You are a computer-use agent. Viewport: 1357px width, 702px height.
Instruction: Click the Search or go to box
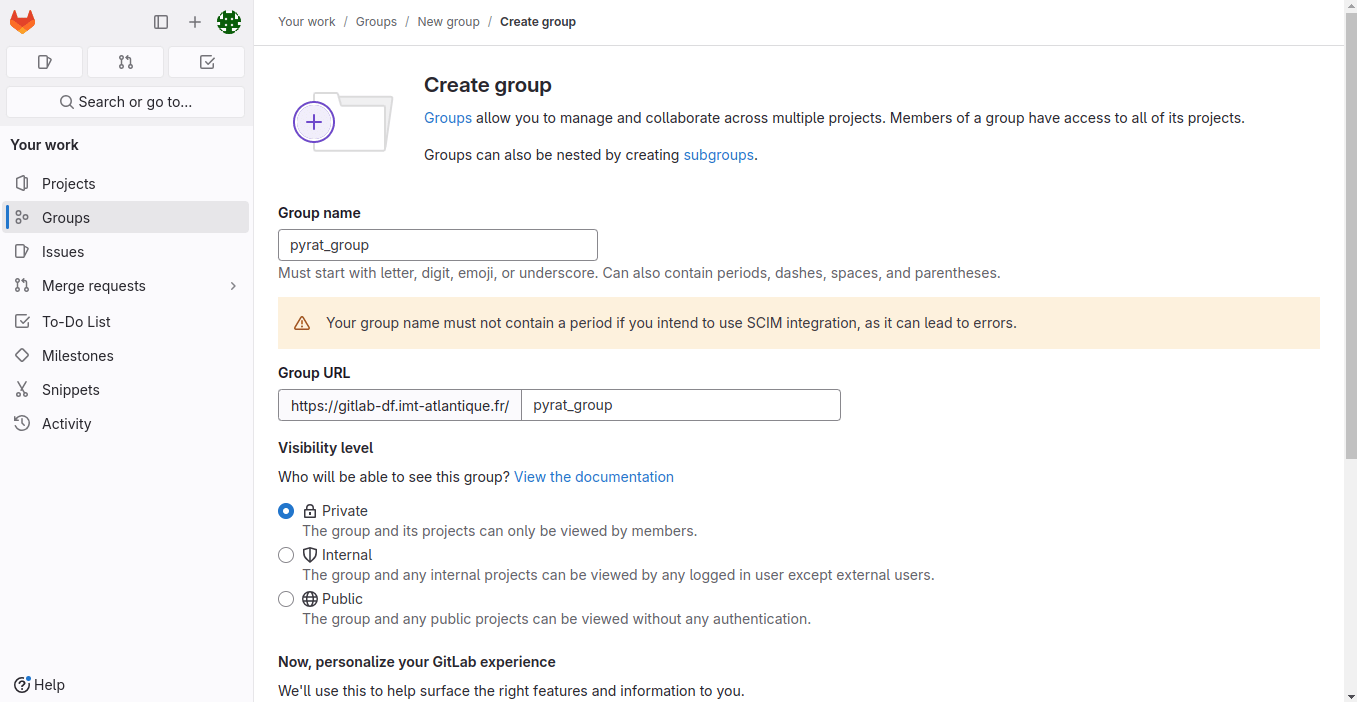125,102
